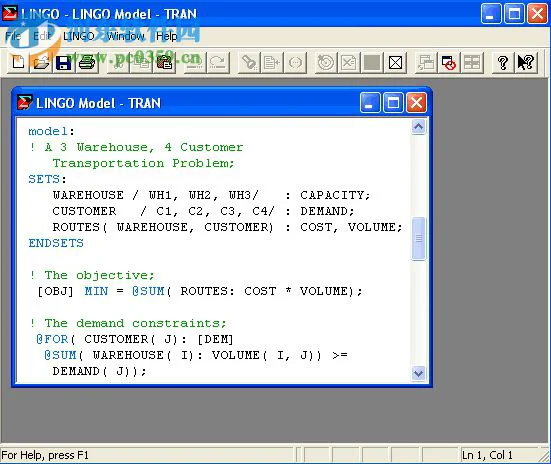
Task: Open the Options icon with red circle
Action: click(448, 63)
